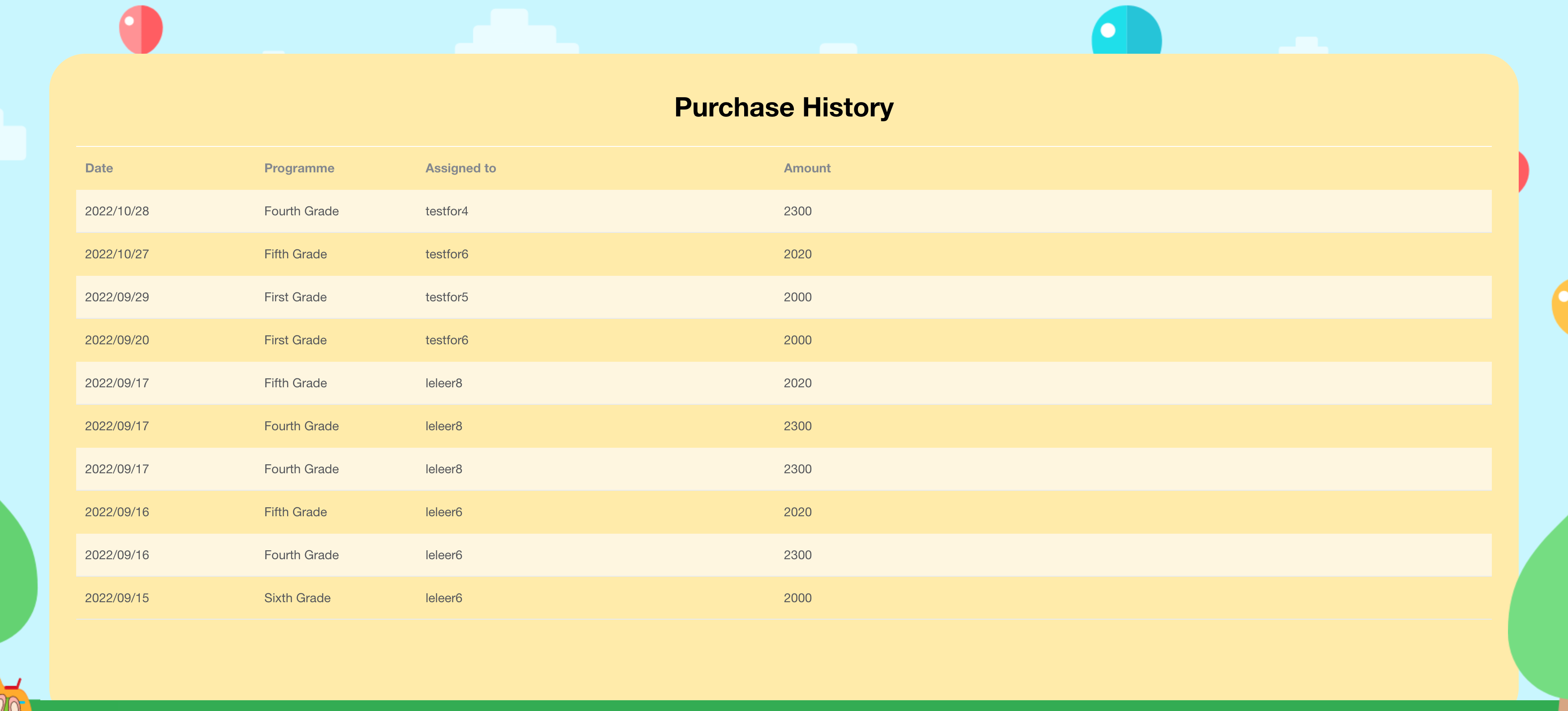
Task: Click the Amount column header
Action: 806,168
